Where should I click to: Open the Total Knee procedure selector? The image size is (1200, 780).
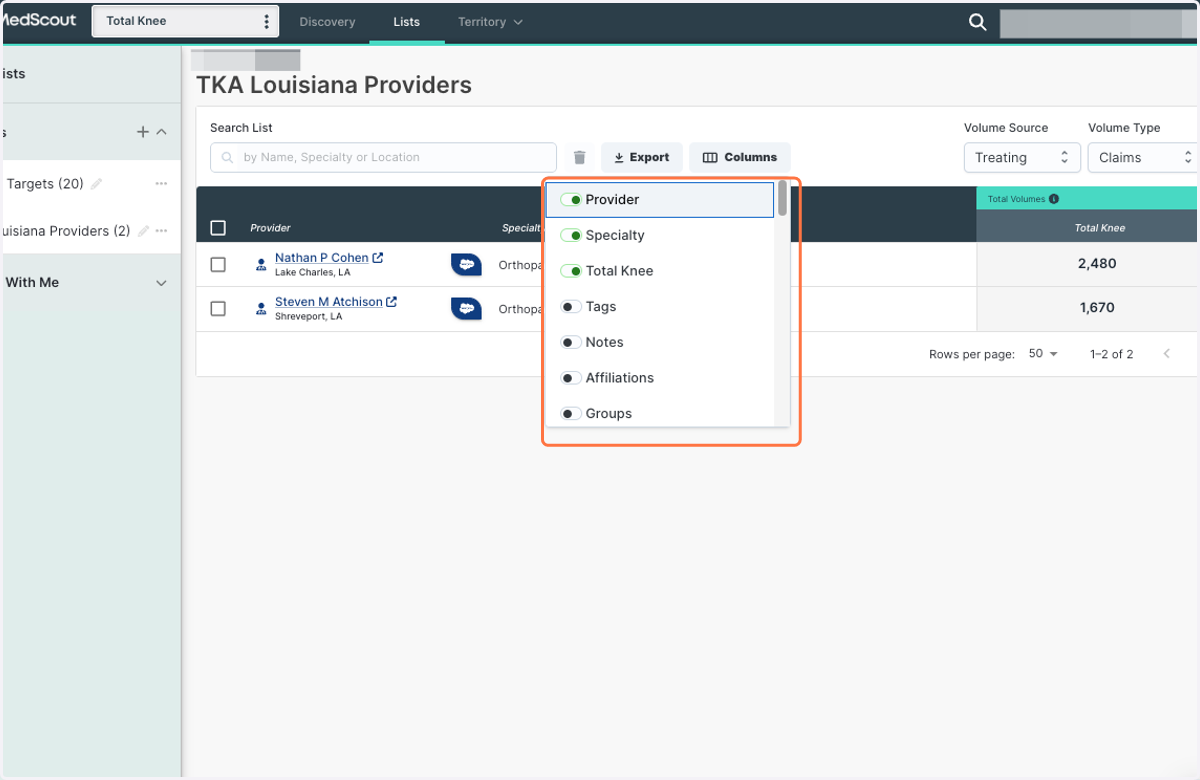coord(185,21)
